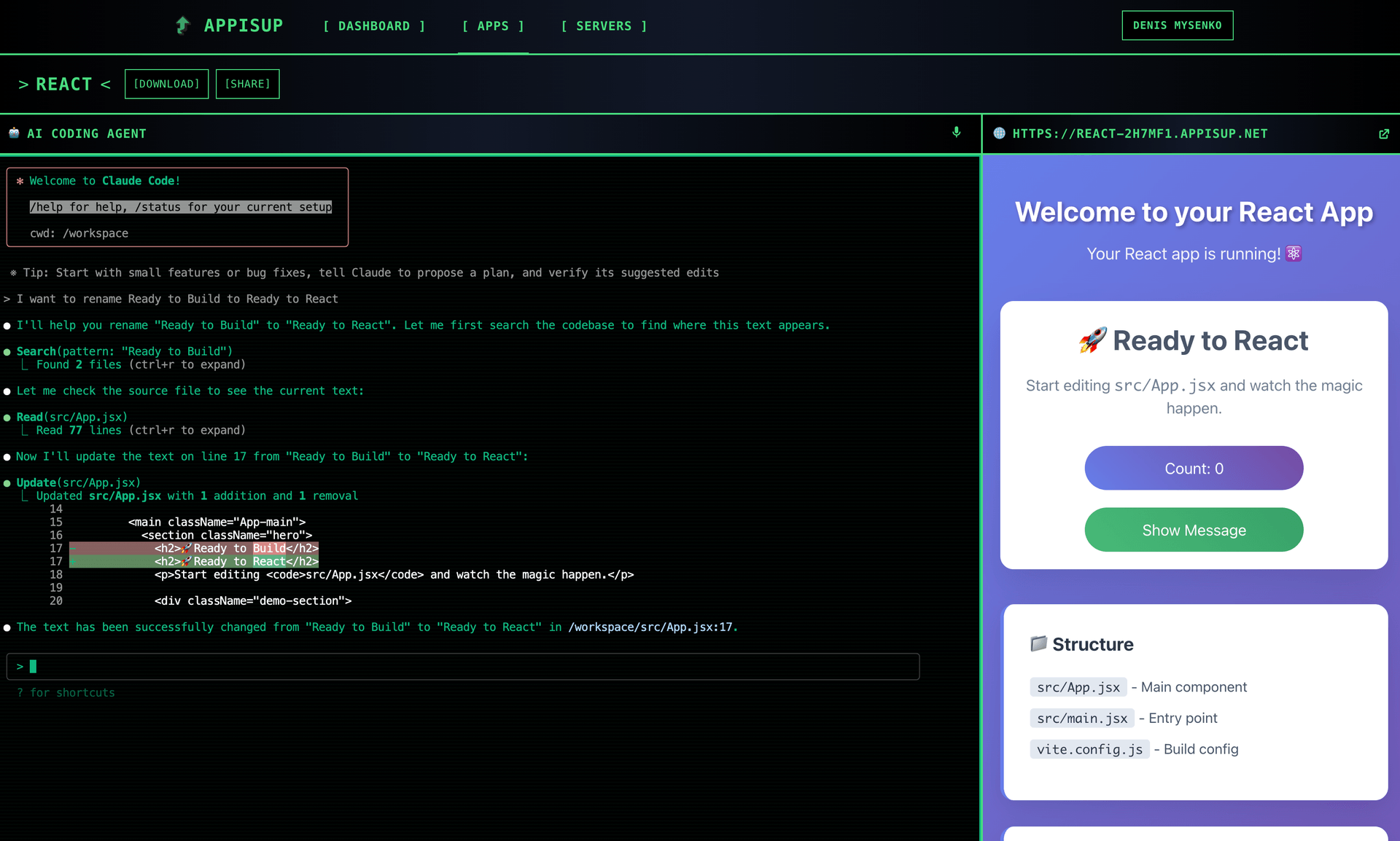Click the preview URL react-2h7mf1.appisup.net
Image resolution: width=1400 pixels, height=841 pixels.
[1140, 134]
